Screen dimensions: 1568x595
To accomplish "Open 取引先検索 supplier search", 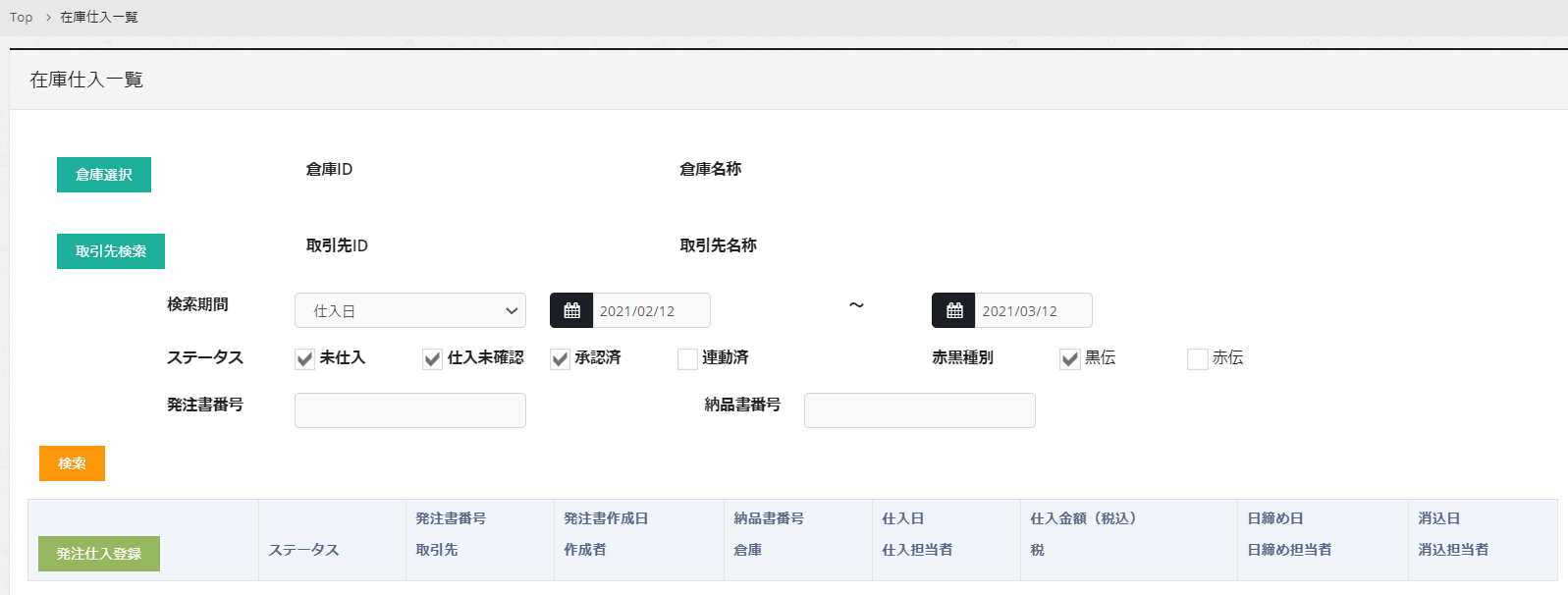I will [111, 251].
